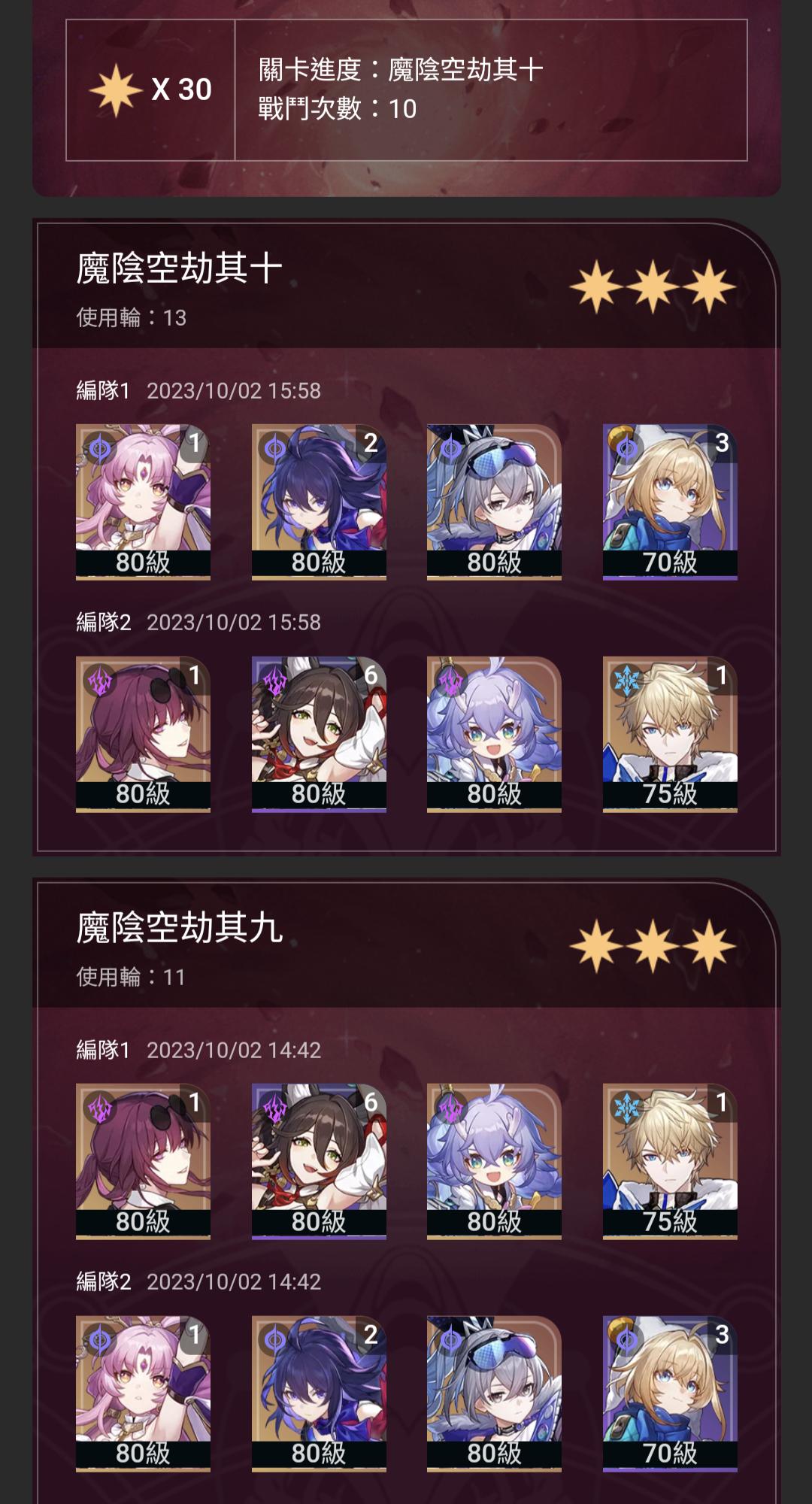Select the 魔陰空劫其十 stage header
The height and width of the screenshot is (1504, 812).
tap(180, 268)
